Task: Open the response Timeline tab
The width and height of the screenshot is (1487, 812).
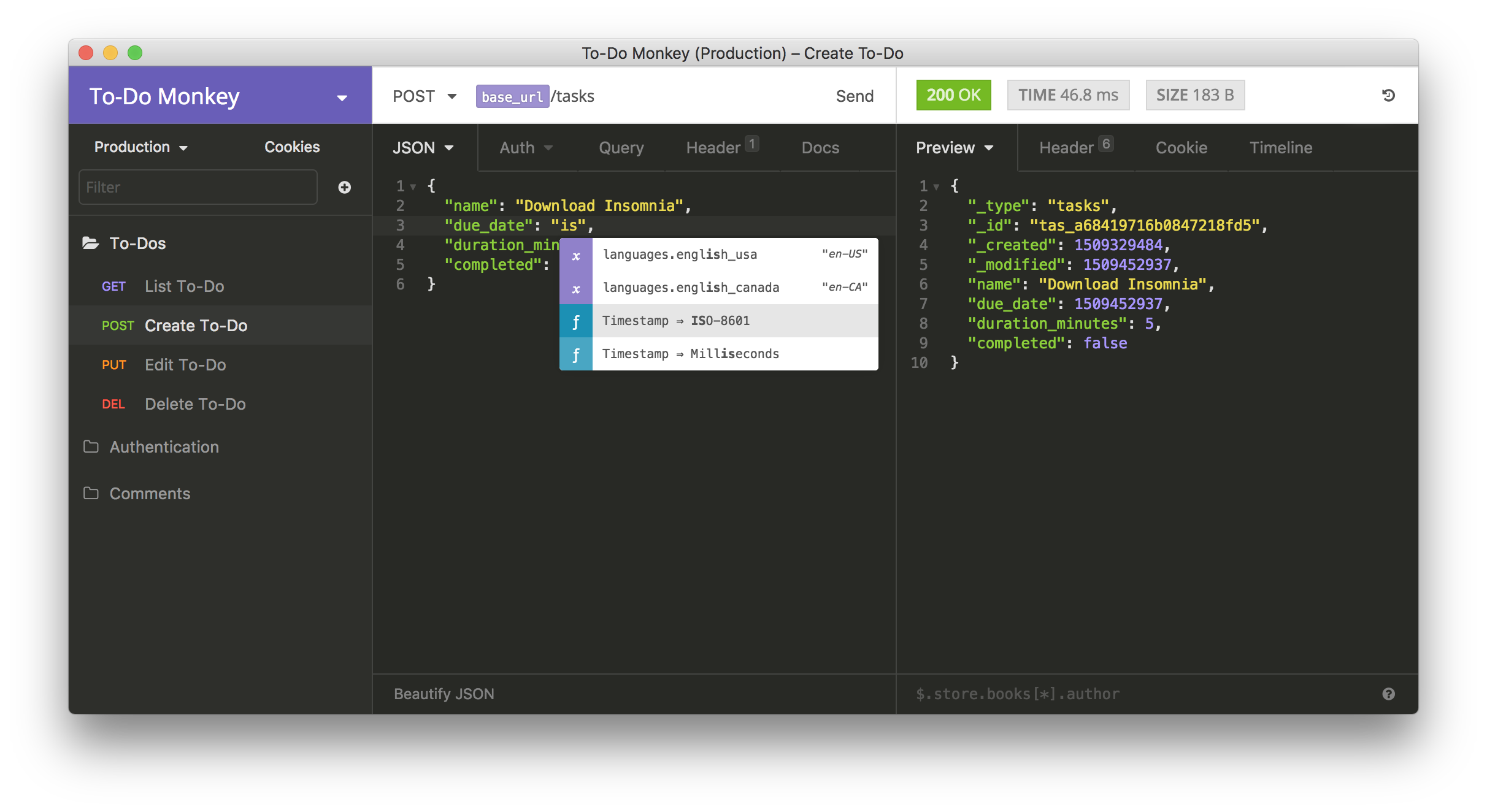Action: (x=1280, y=148)
